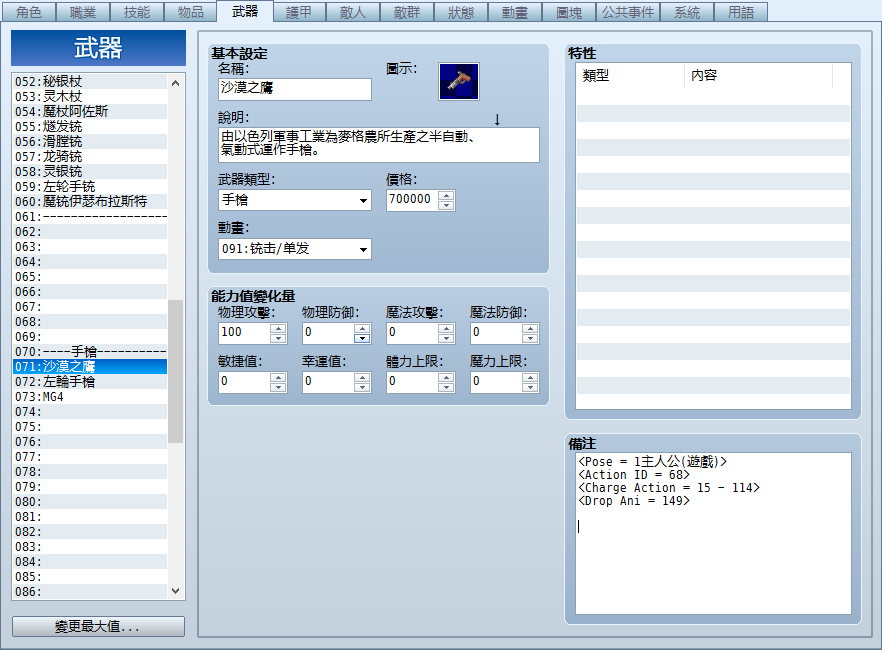Go to the 系統 tab

click(687, 12)
